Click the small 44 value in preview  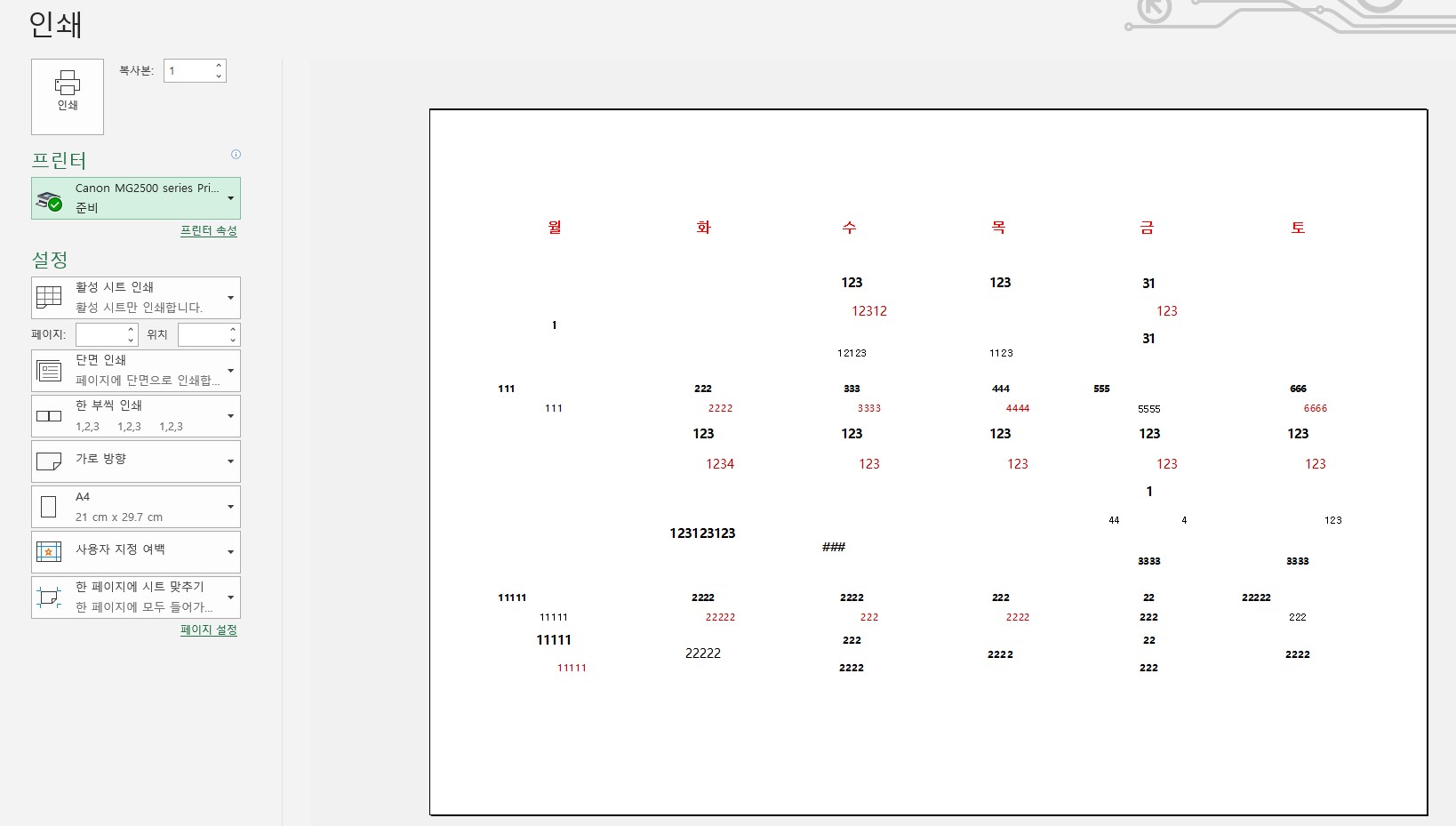1114,520
